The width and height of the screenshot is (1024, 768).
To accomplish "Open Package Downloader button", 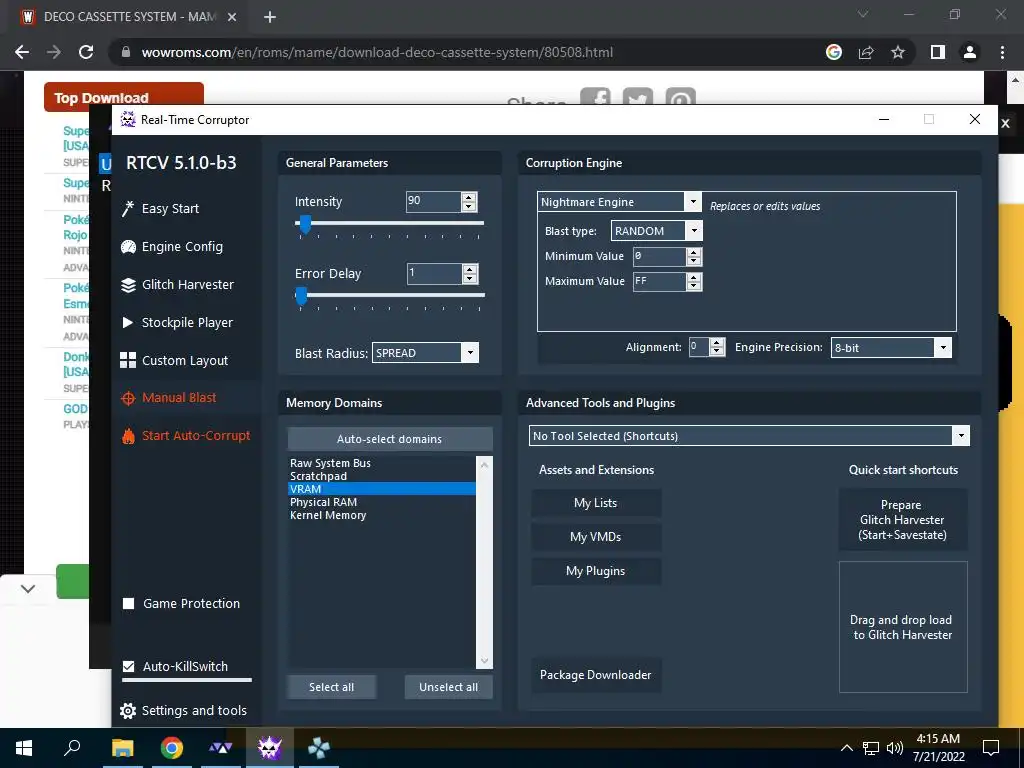I will [x=596, y=675].
